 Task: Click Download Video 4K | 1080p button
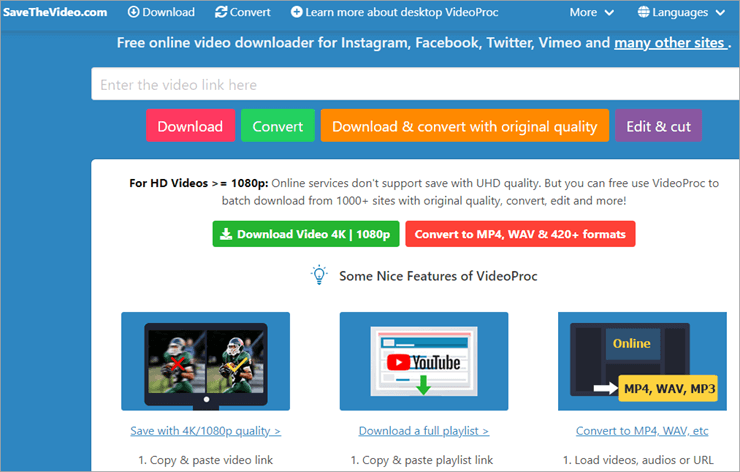[x=306, y=234]
